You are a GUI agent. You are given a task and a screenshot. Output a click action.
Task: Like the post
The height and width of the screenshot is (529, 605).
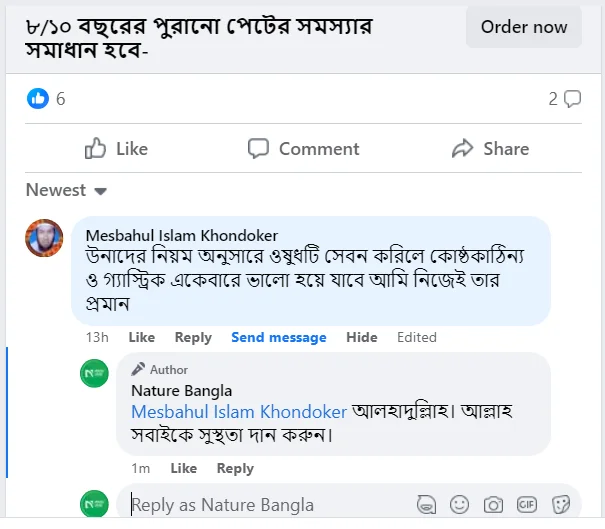(117, 149)
